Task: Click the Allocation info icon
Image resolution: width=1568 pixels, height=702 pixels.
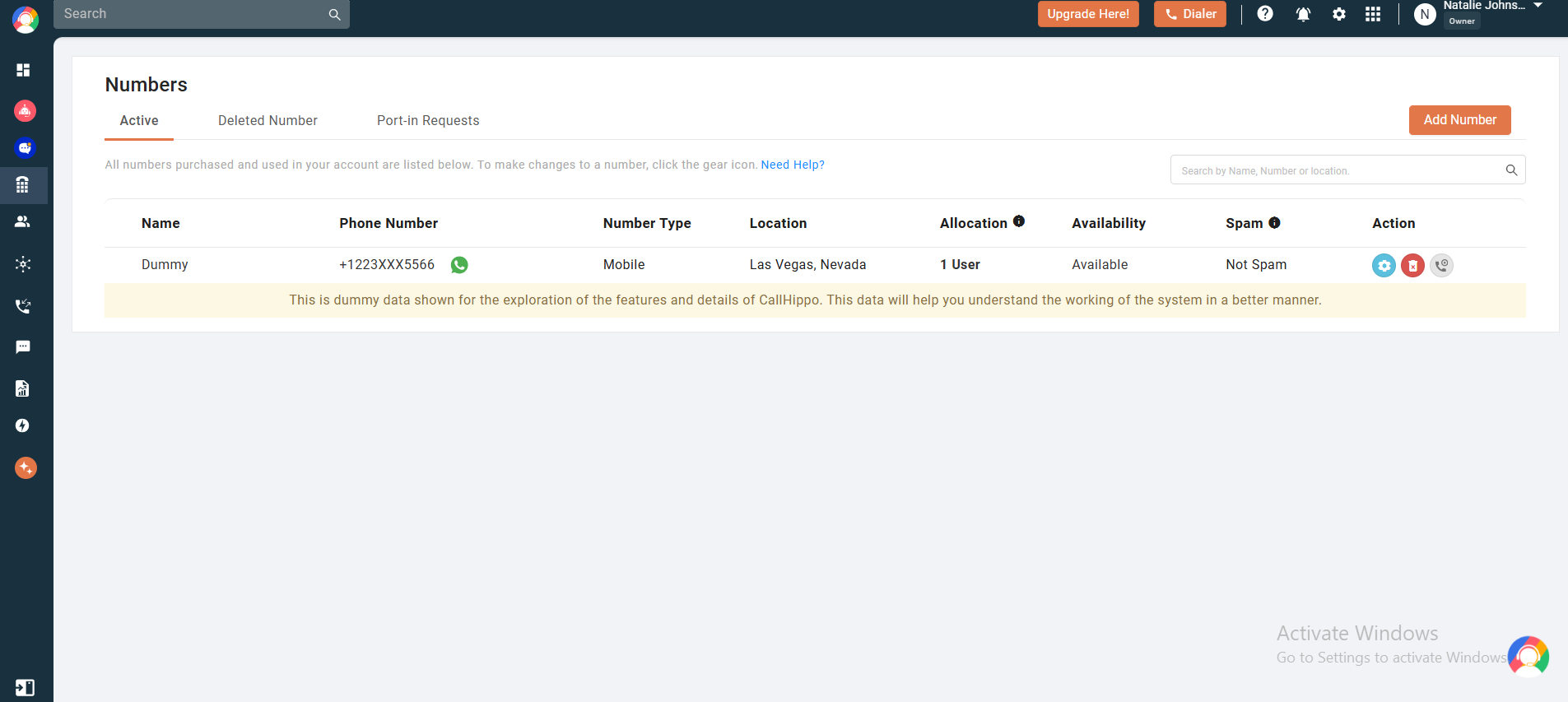Action: coord(1019,221)
